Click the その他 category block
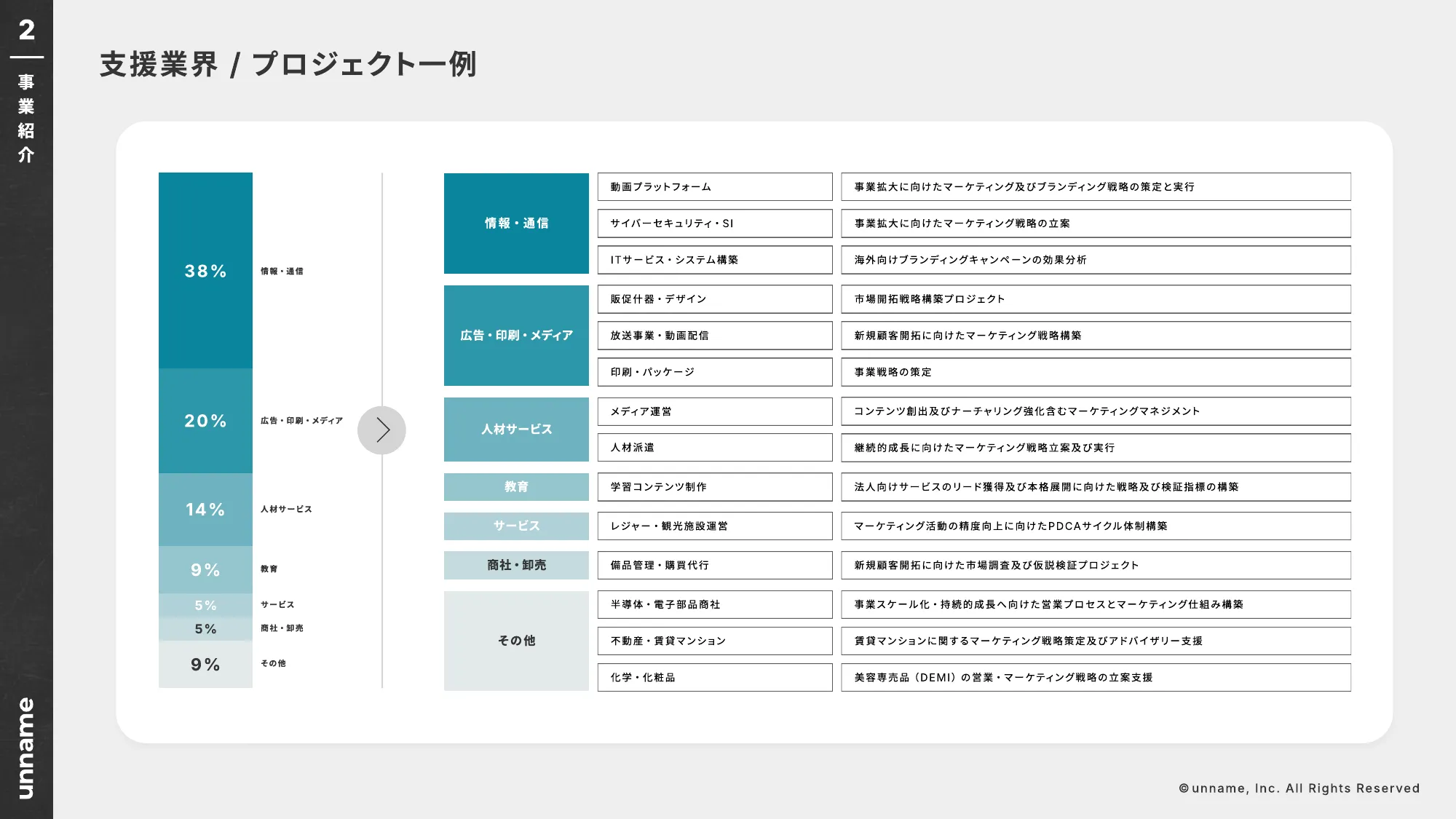 [x=516, y=641]
